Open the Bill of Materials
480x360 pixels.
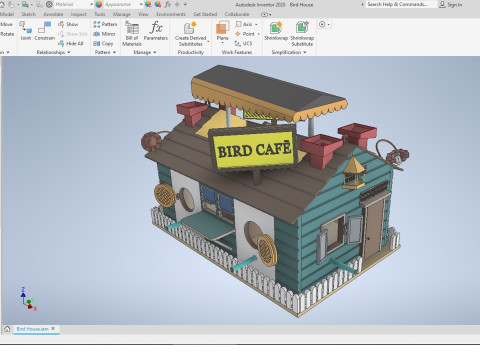pyautogui.click(x=132, y=33)
